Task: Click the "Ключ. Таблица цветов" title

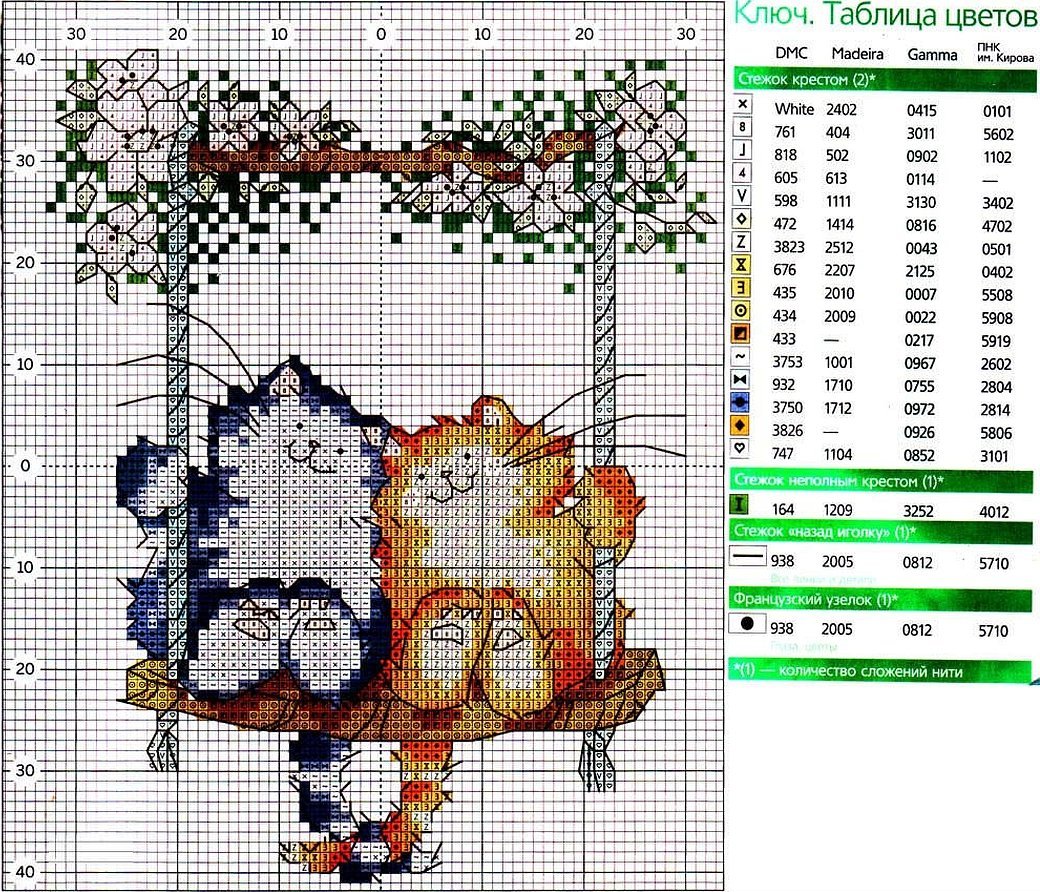Action: 884,17
